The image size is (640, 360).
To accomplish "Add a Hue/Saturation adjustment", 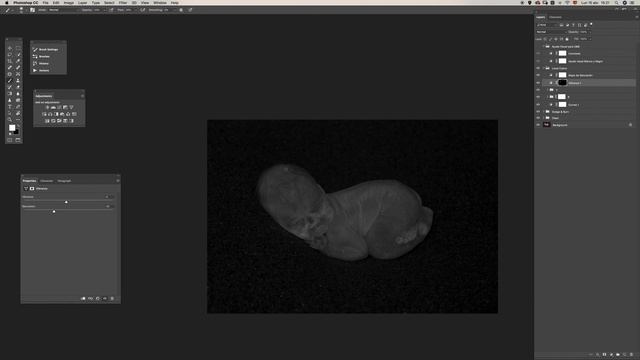I will coord(44,114).
